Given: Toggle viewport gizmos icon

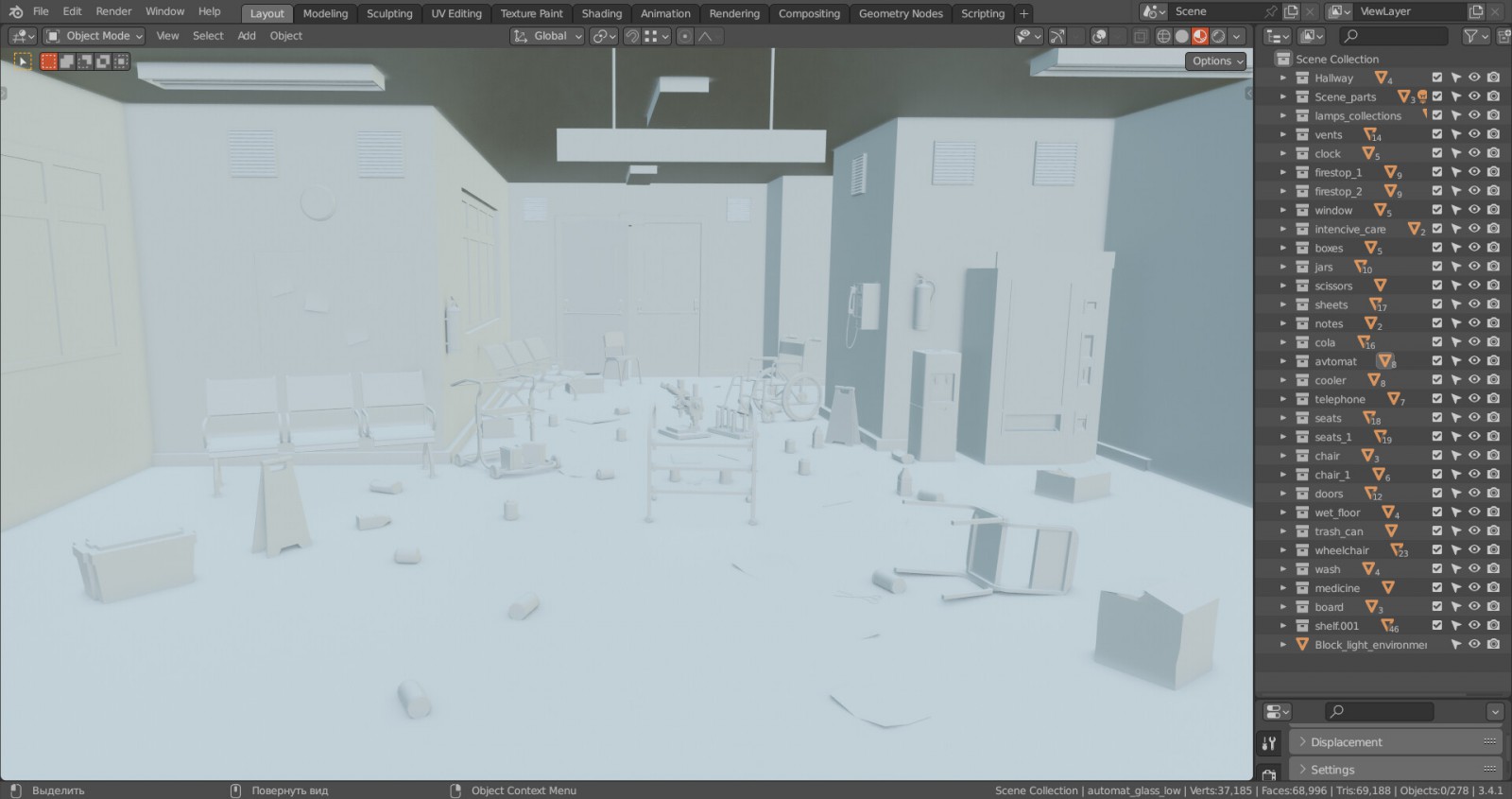Looking at the screenshot, I should tap(1057, 36).
